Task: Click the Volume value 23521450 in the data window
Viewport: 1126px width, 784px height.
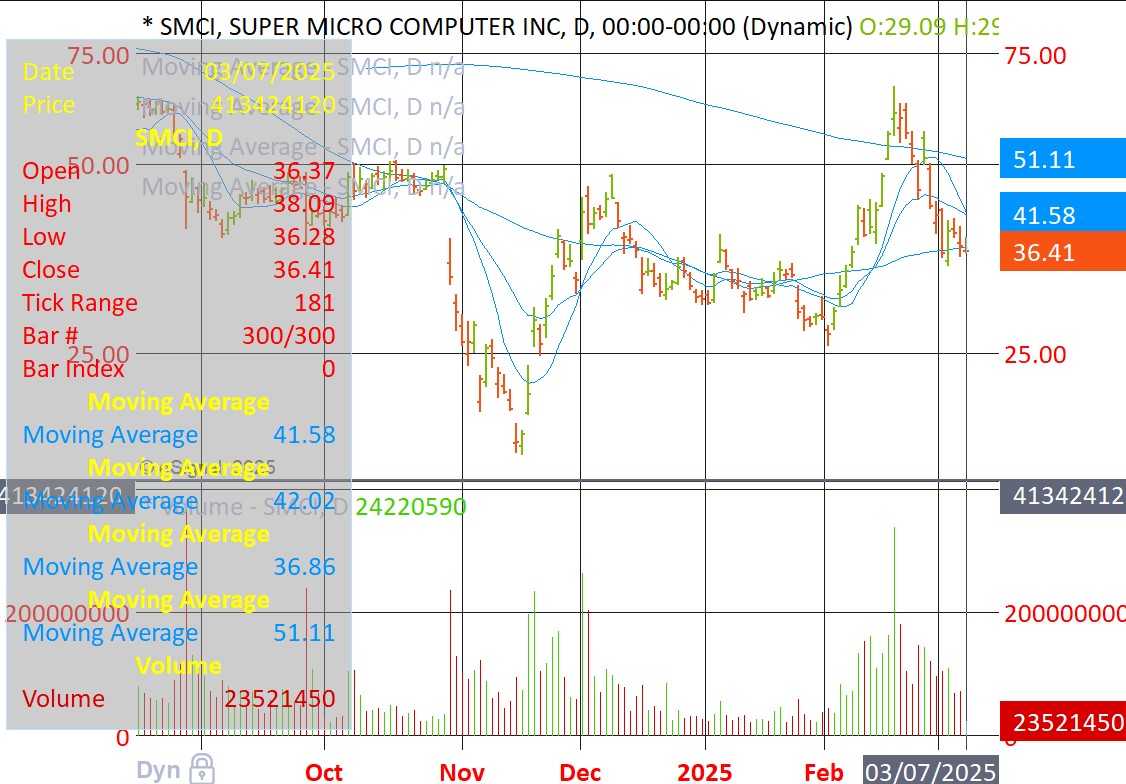Action: coord(280,699)
